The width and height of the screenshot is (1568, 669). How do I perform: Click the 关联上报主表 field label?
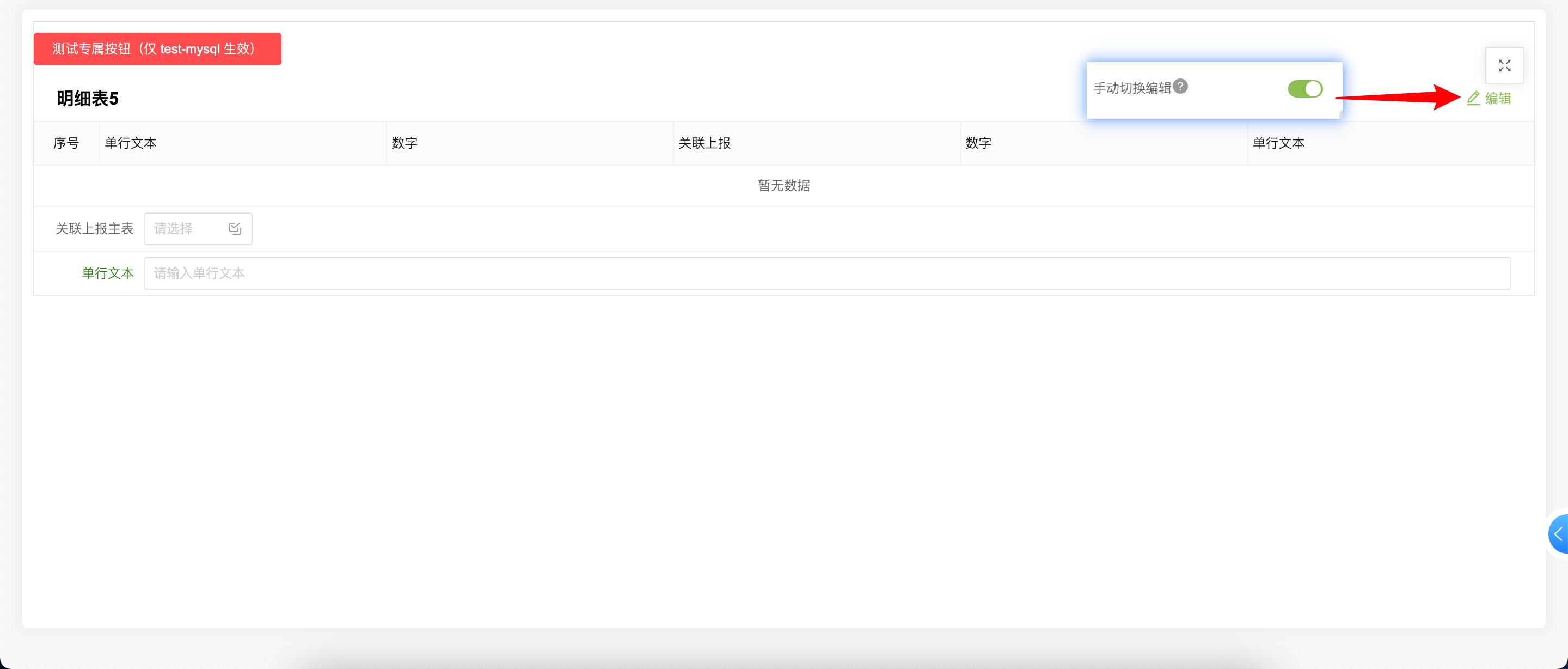point(94,228)
